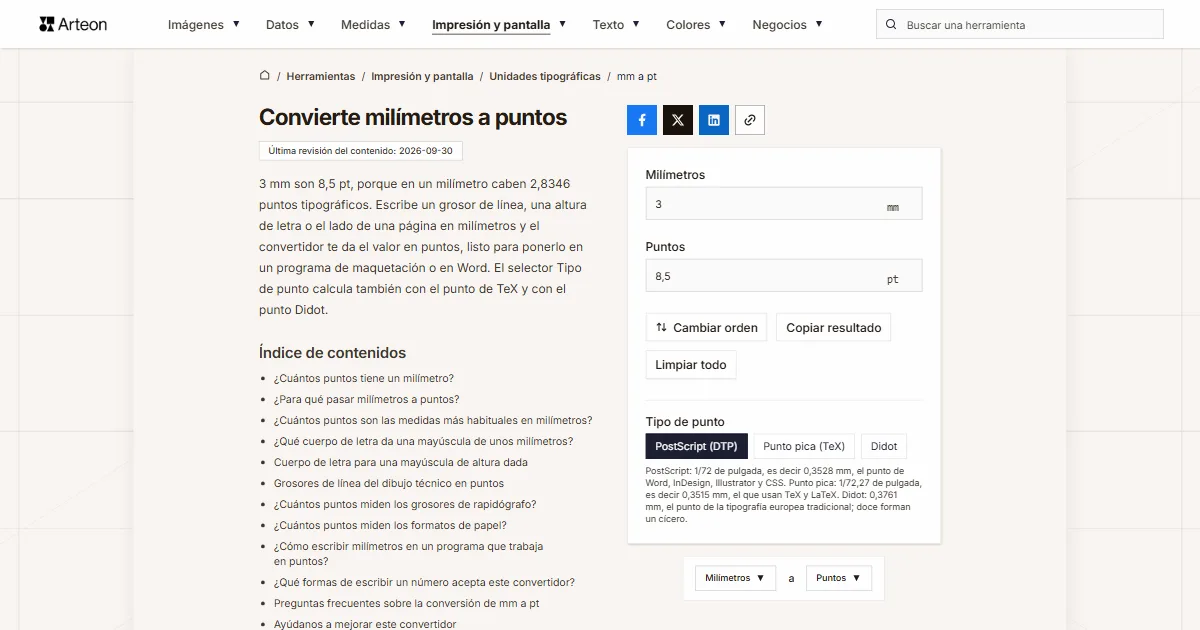Viewport: 1200px width, 630px height.
Task: Jump to ¿Cuántos puntos tiene un milímetro?
Action: [364, 378]
